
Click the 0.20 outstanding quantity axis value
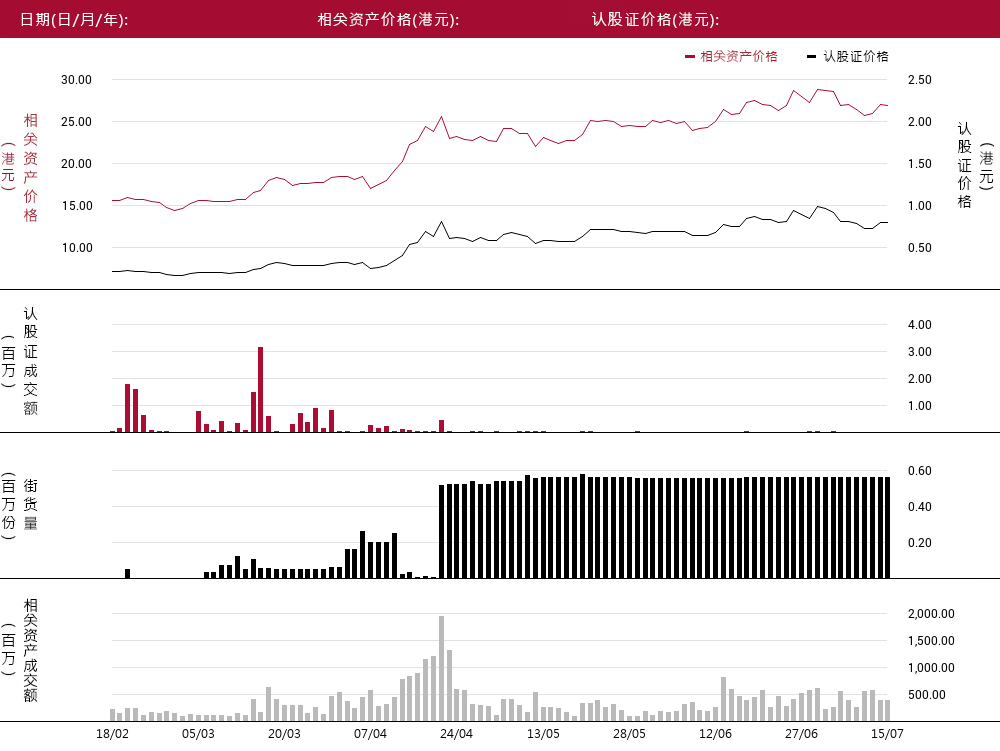[x=920, y=543]
